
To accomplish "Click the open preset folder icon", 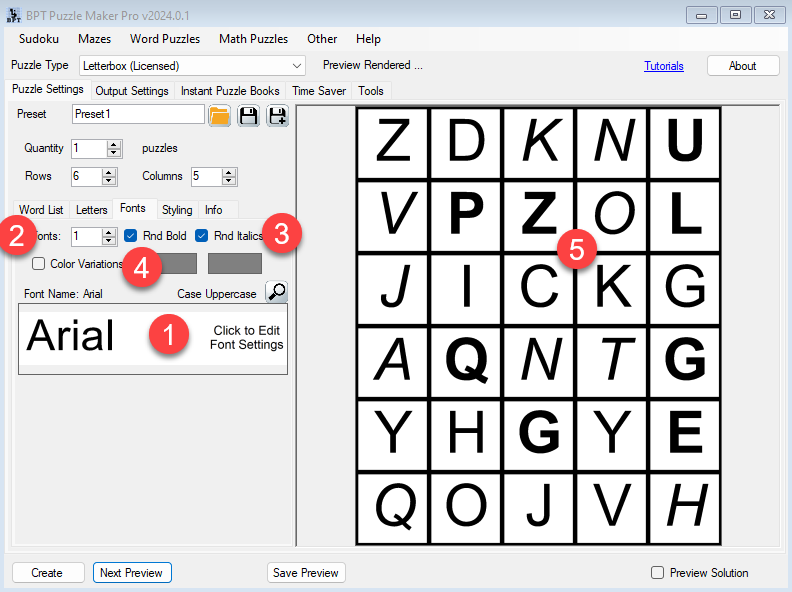I will (220, 116).
